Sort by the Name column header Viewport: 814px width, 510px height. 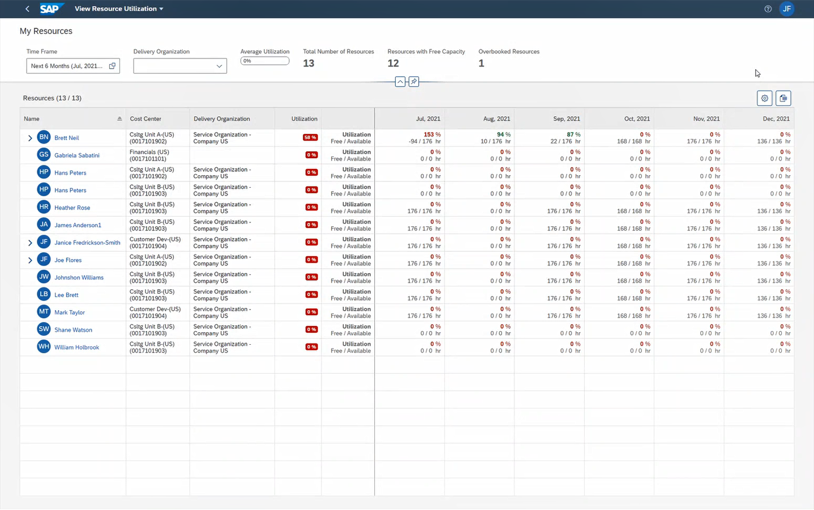(x=73, y=119)
